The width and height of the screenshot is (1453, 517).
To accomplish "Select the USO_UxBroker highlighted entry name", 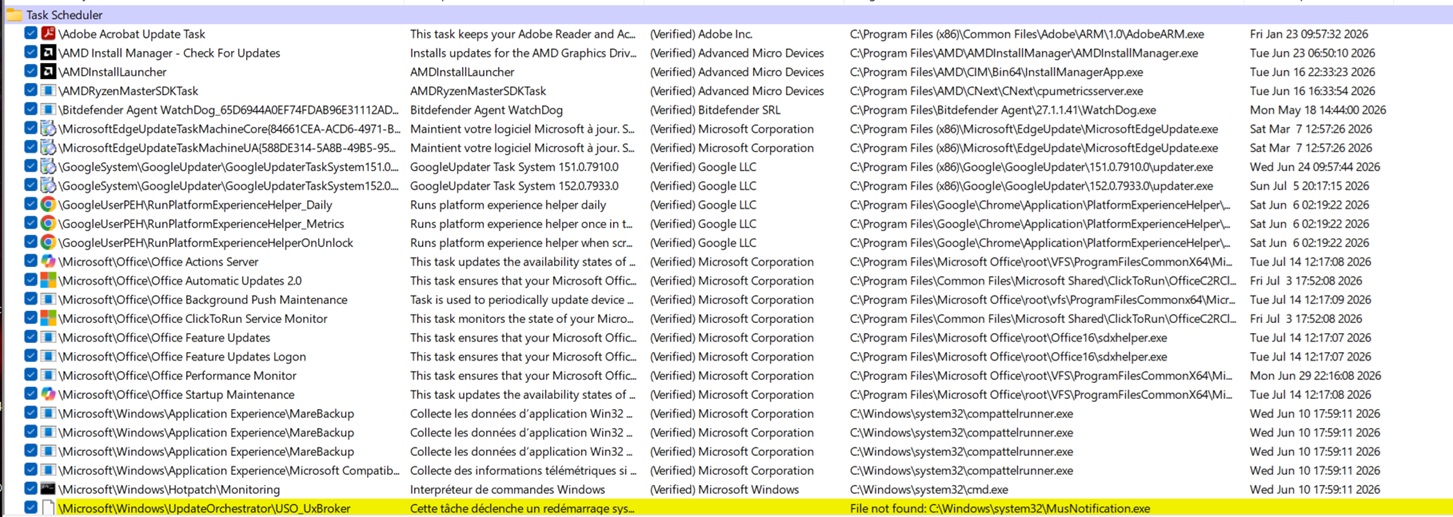I will point(204,509).
